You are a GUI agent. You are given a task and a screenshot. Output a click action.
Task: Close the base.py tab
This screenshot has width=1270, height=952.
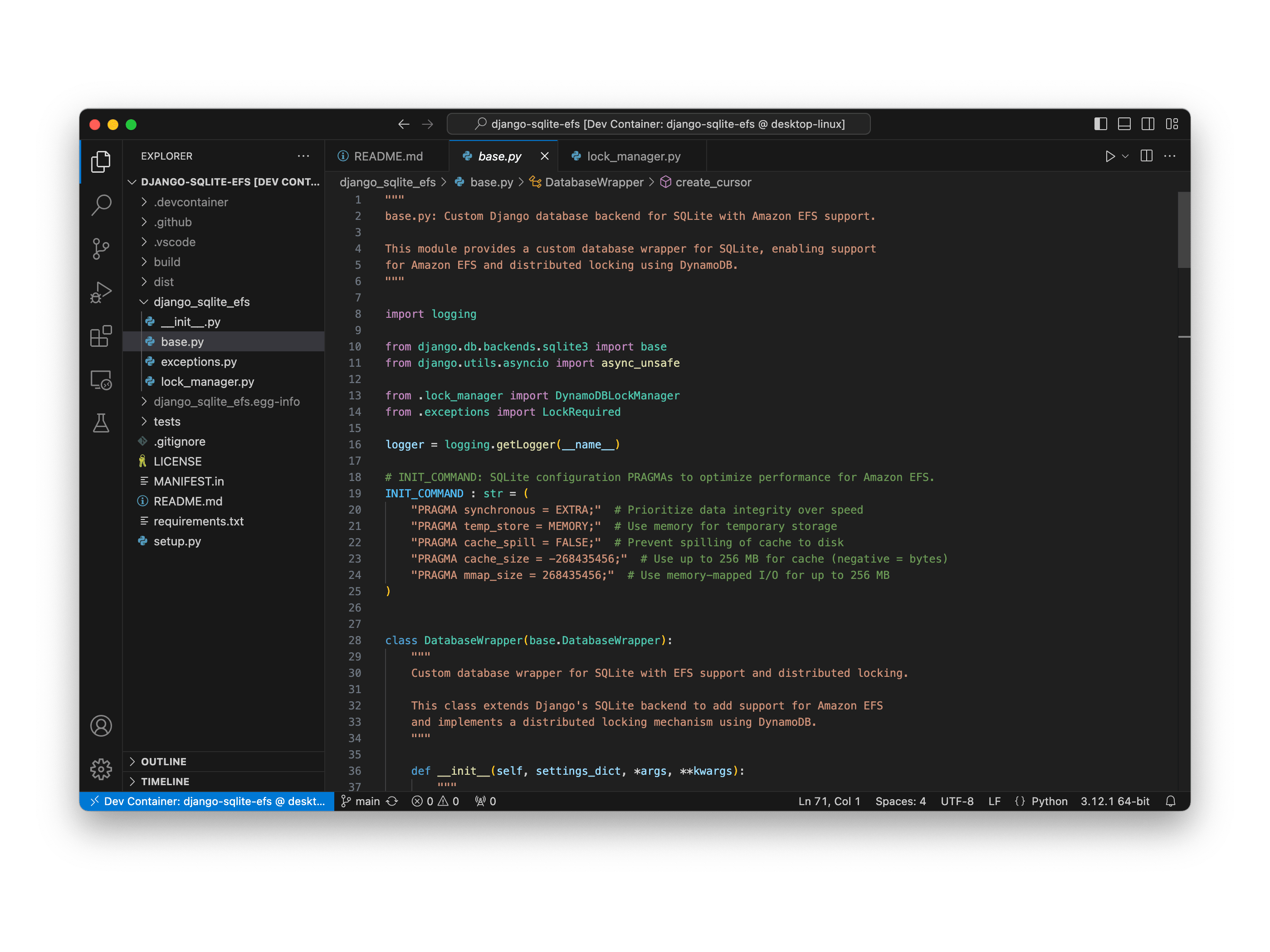click(x=544, y=156)
